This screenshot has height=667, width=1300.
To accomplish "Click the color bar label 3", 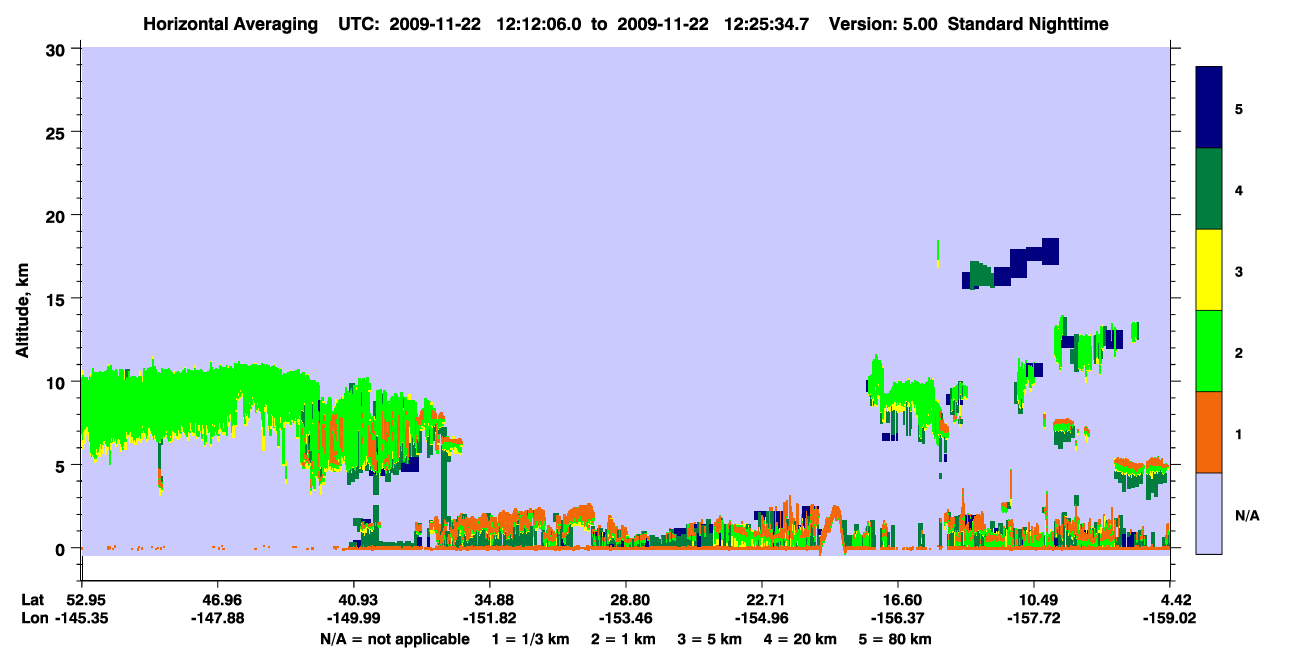I will [x=1239, y=271].
